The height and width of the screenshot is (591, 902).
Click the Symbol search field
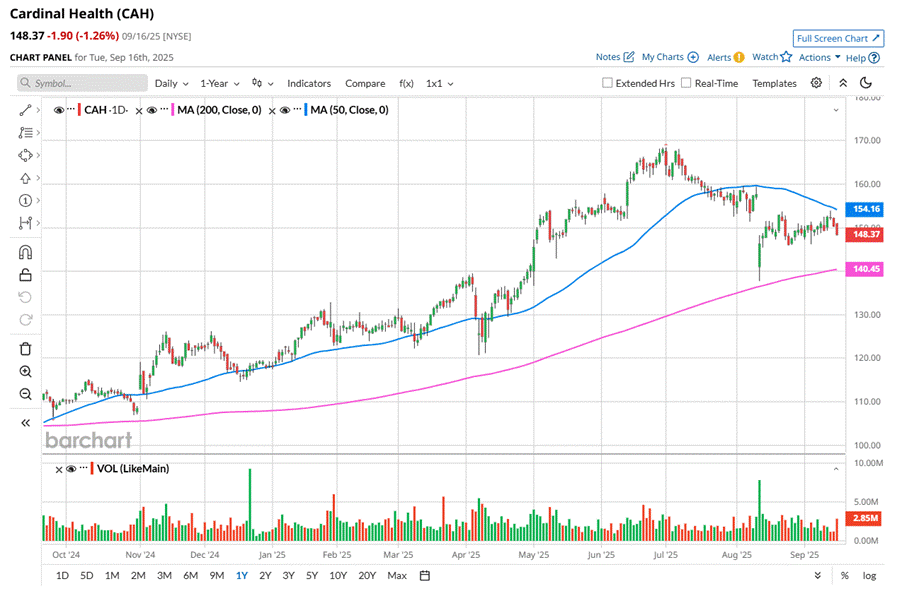coord(82,83)
